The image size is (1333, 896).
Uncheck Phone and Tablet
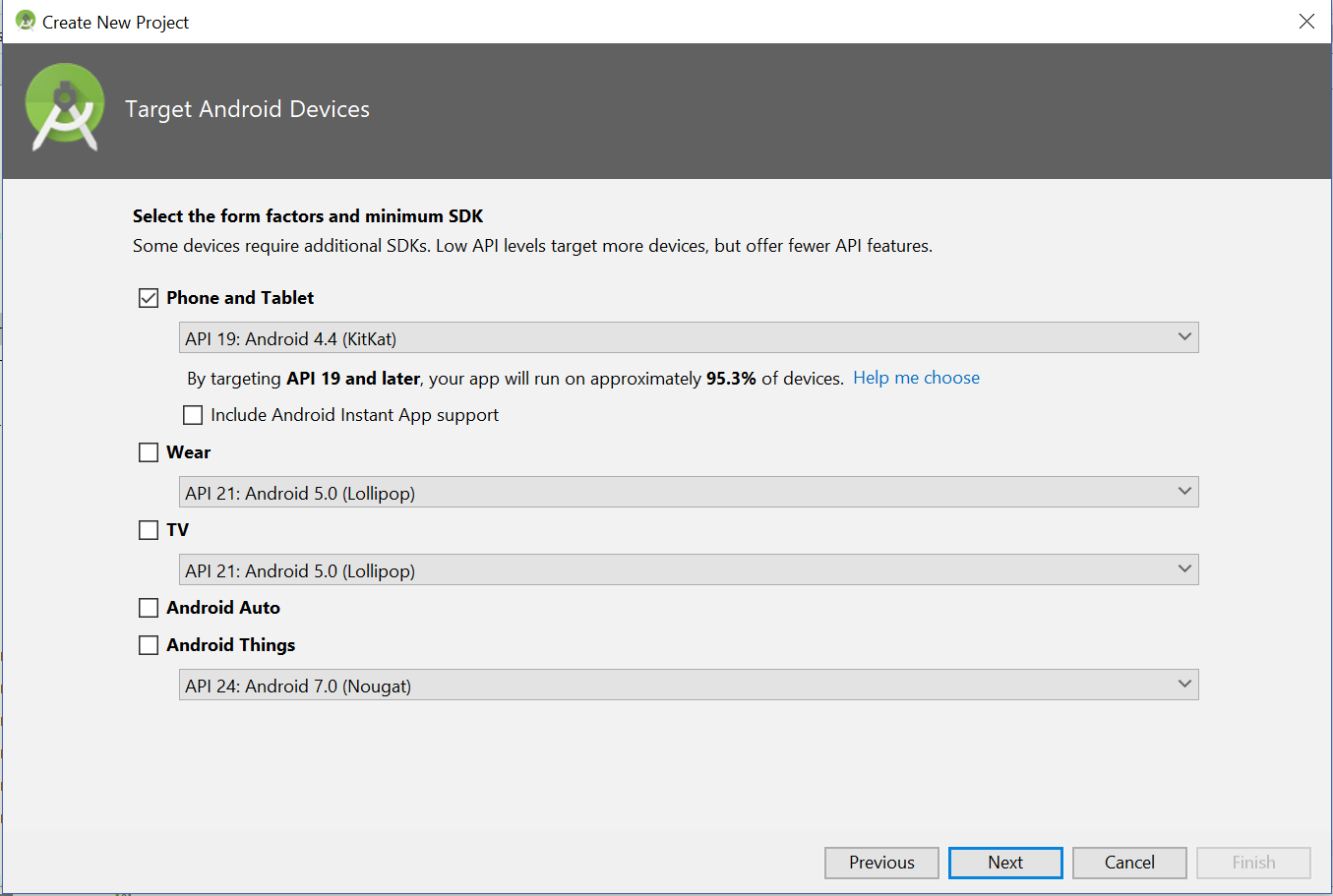pos(148,297)
